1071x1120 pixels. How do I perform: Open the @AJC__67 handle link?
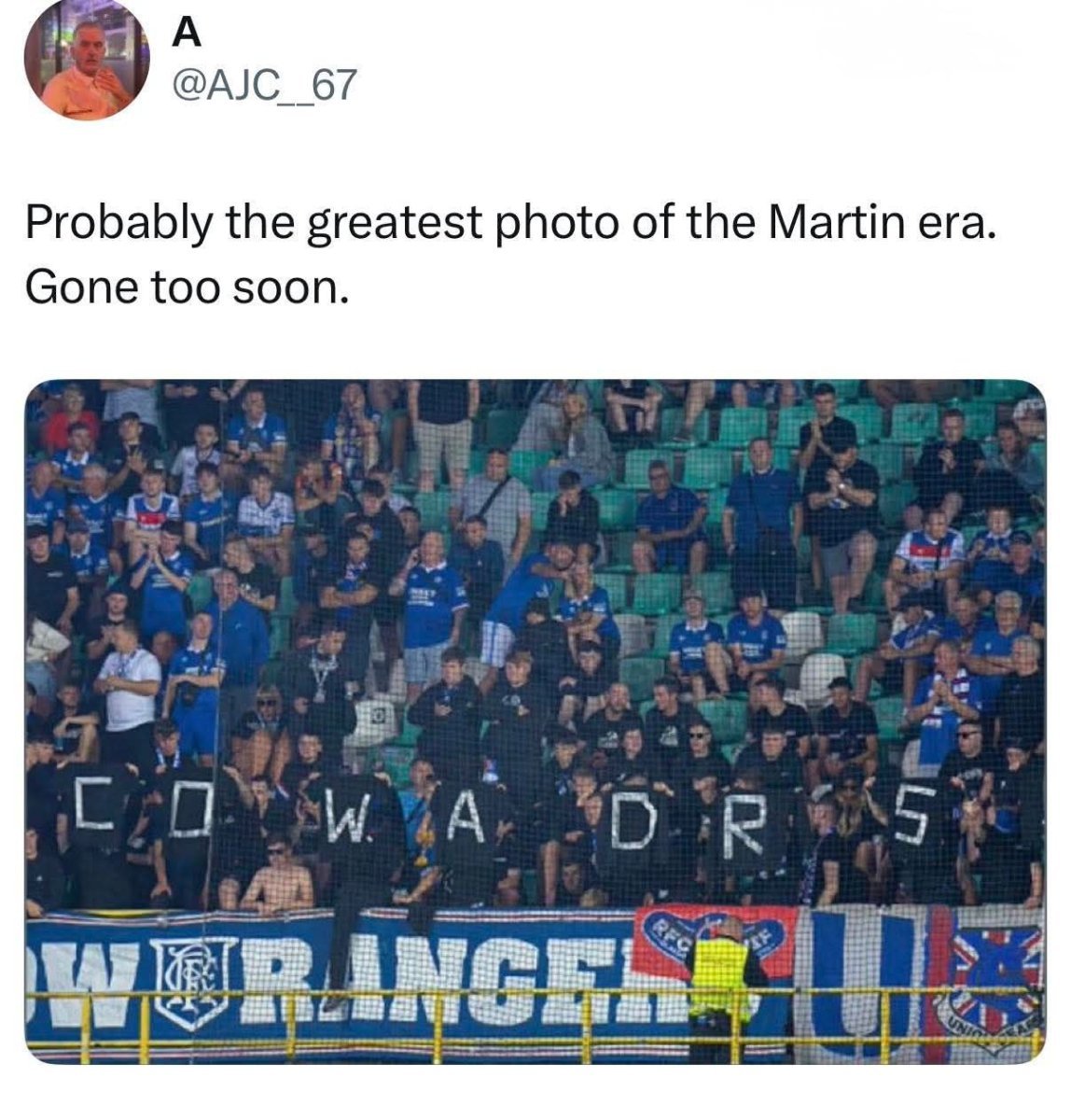[263, 86]
